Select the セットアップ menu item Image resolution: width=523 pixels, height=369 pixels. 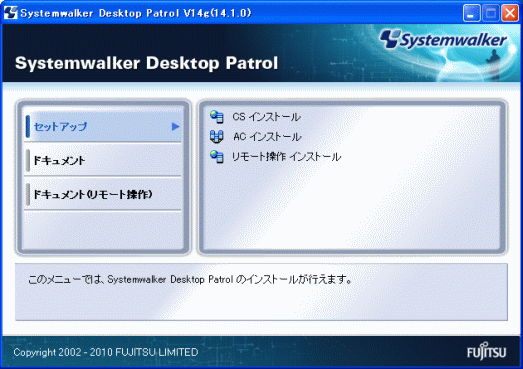coord(103,126)
